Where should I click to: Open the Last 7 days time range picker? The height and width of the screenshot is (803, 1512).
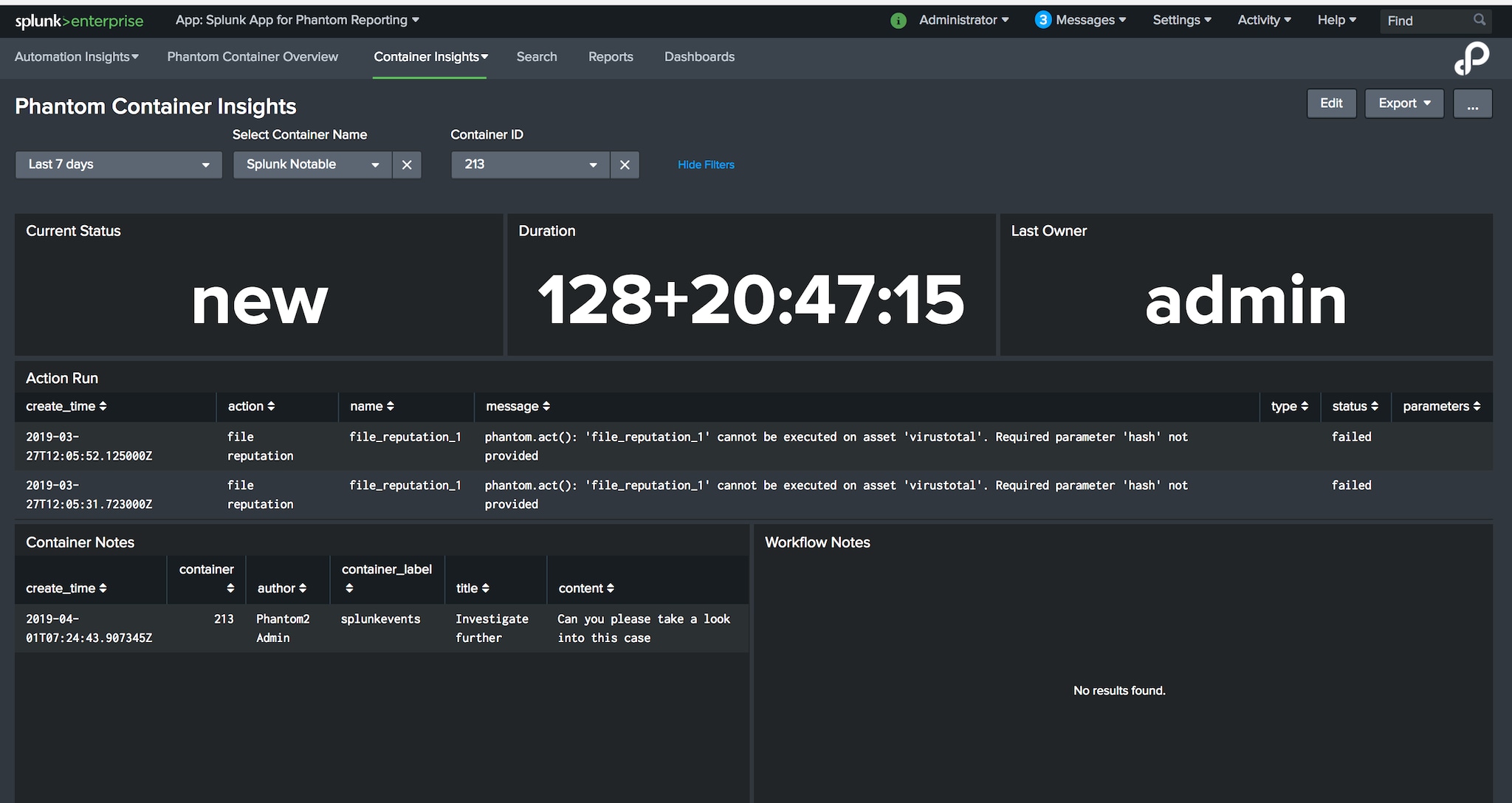(119, 165)
